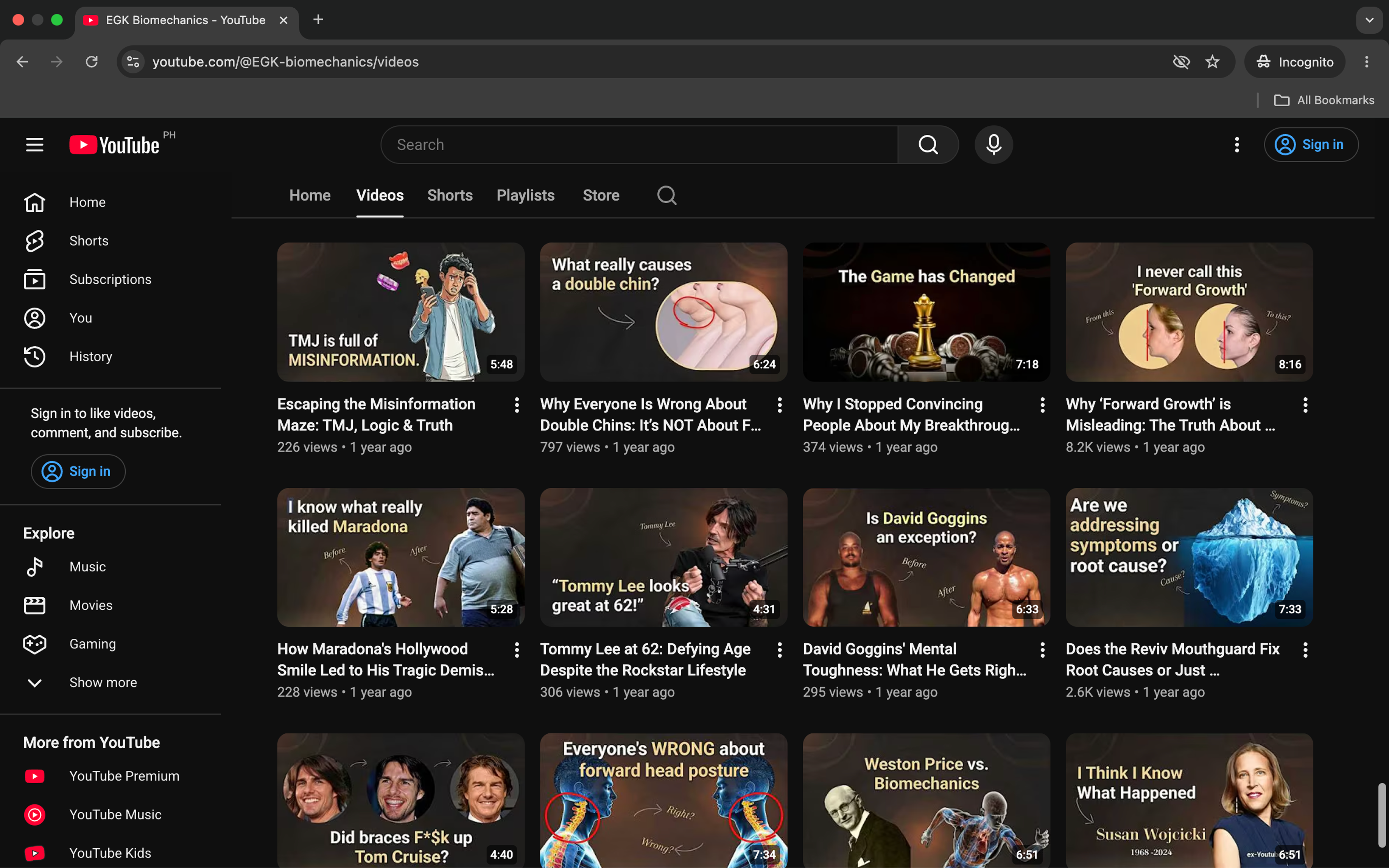Open YouTube Kids link
1389x868 pixels.
110,852
